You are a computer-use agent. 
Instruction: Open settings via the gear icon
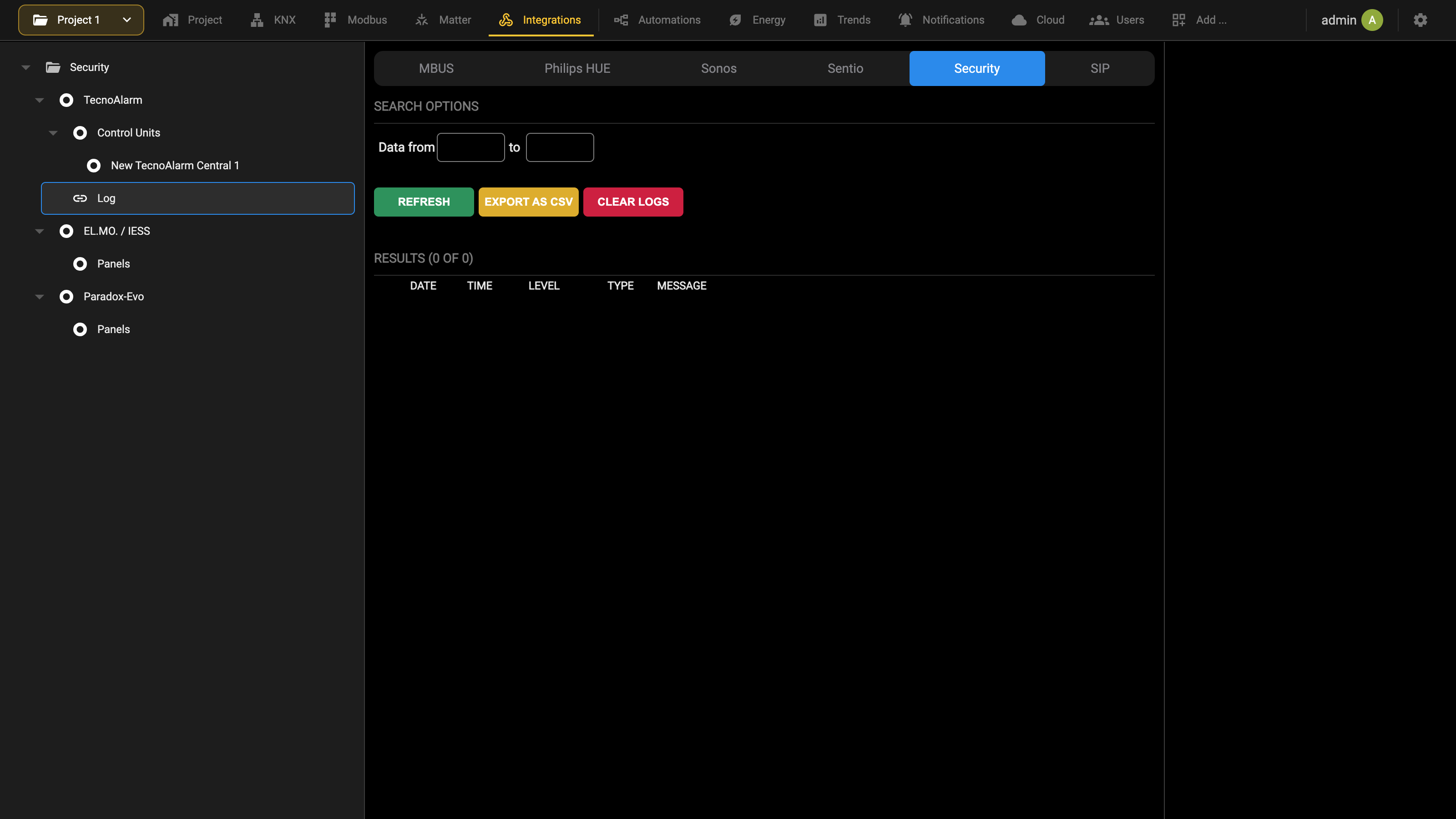(1421, 20)
